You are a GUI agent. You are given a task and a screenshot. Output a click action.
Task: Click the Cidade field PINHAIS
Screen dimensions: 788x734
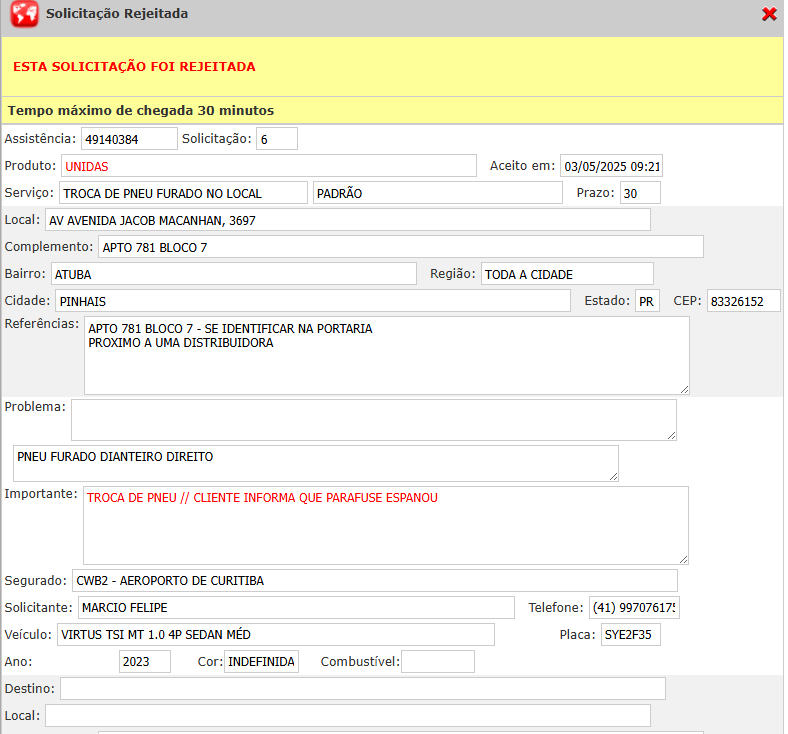[x=313, y=301]
